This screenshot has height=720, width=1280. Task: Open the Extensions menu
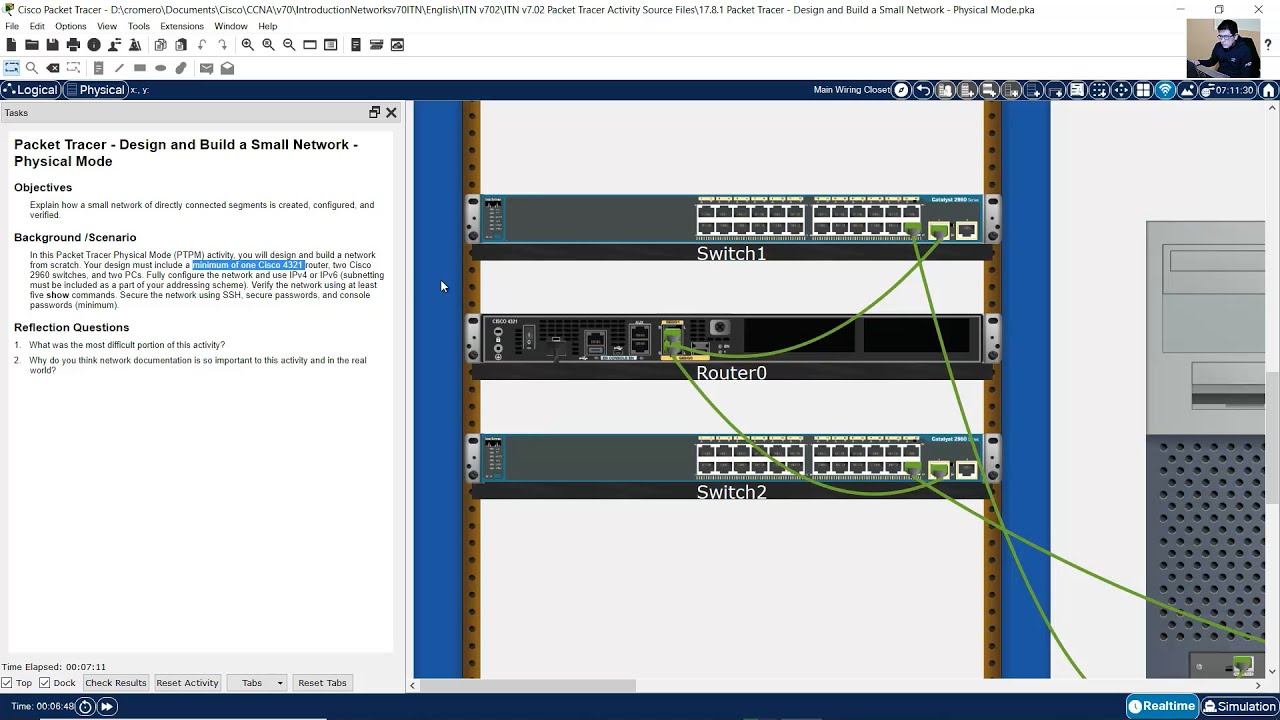click(x=182, y=26)
